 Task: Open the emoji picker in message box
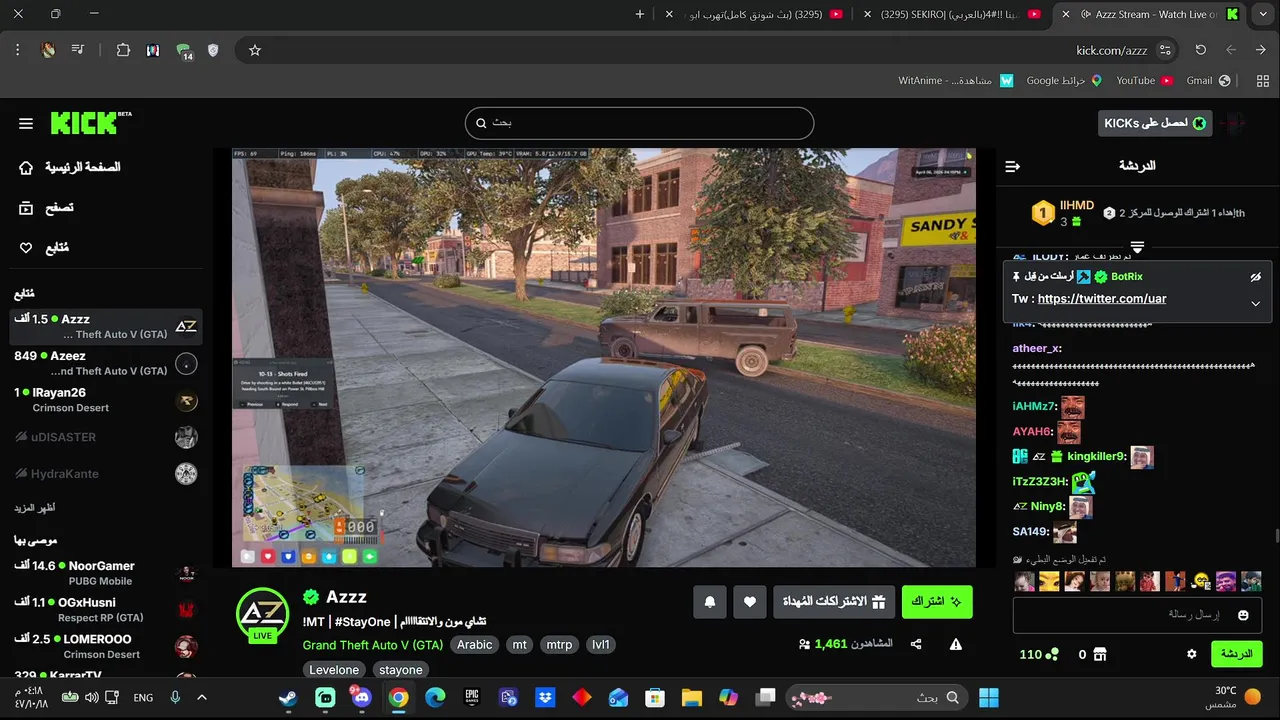pyautogui.click(x=1243, y=615)
